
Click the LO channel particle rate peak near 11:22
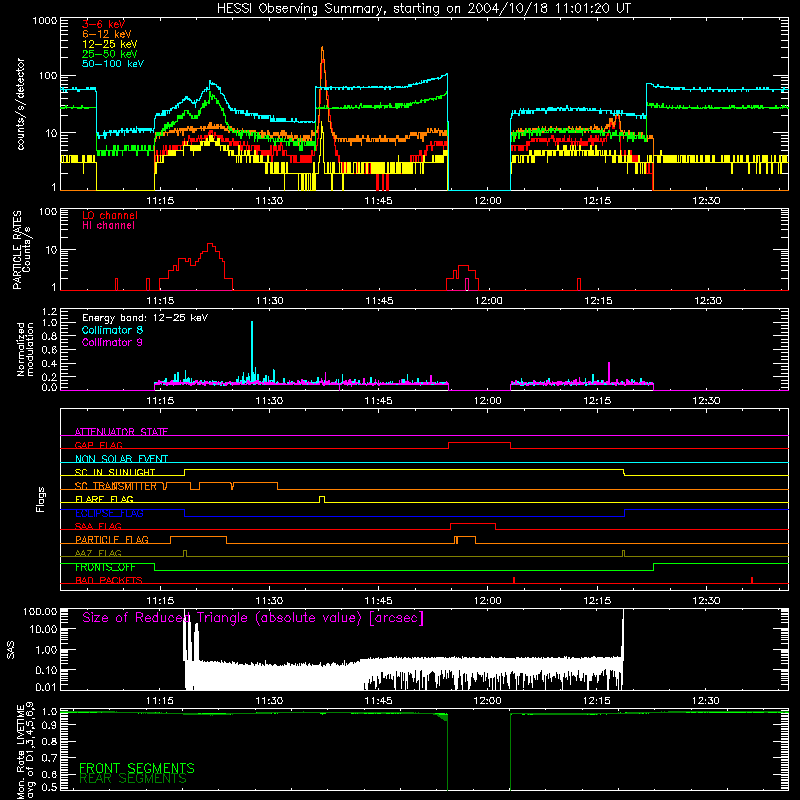pyautogui.click(x=211, y=246)
